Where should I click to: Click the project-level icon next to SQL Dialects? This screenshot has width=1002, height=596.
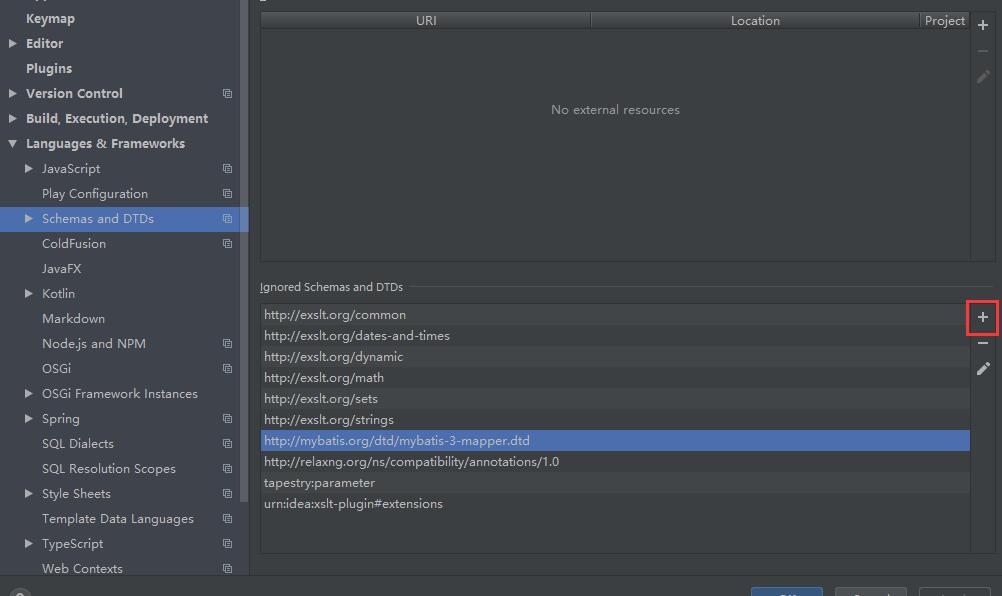[227, 444]
